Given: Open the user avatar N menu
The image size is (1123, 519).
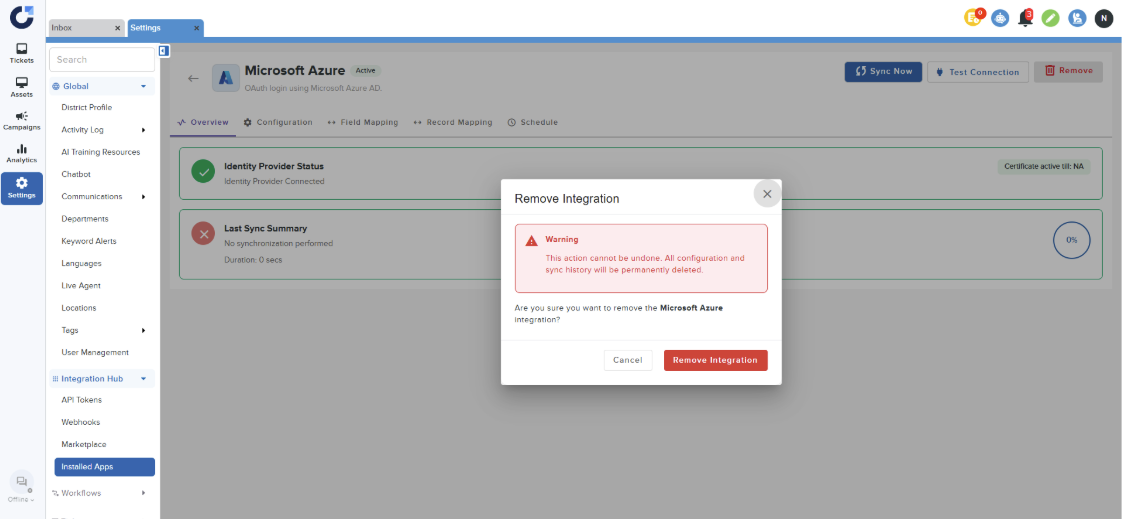Looking at the screenshot, I should pyautogui.click(x=1103, y=18).
